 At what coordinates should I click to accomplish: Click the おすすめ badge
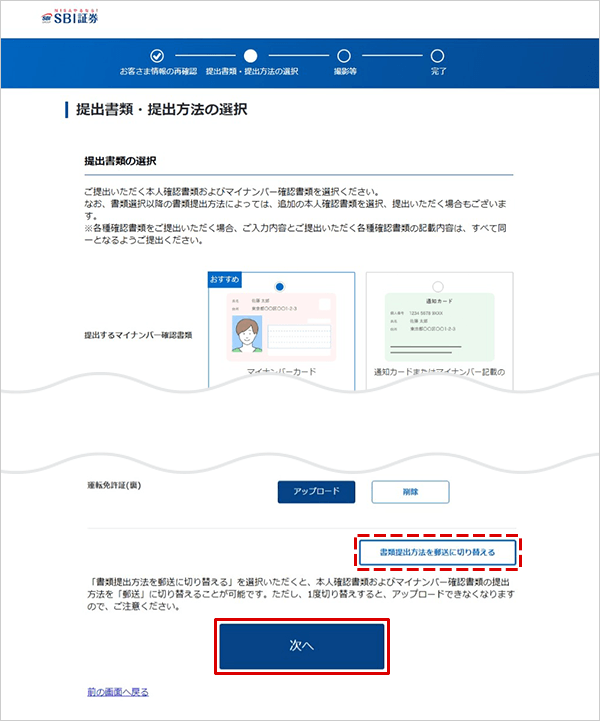coord(224,279)
